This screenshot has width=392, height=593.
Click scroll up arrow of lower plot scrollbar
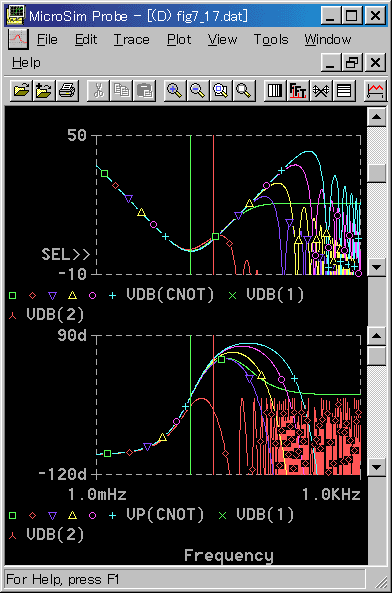click(x=377, y=336)
